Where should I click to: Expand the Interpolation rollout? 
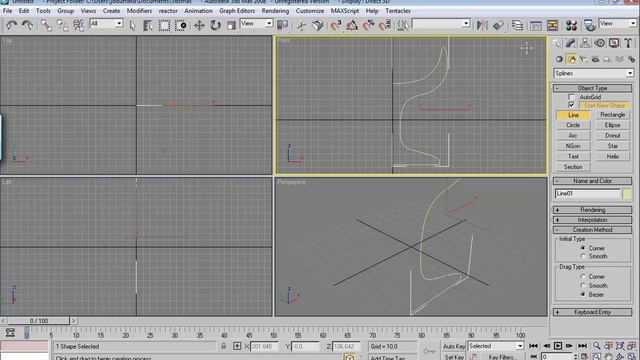(x=592, y=220)
